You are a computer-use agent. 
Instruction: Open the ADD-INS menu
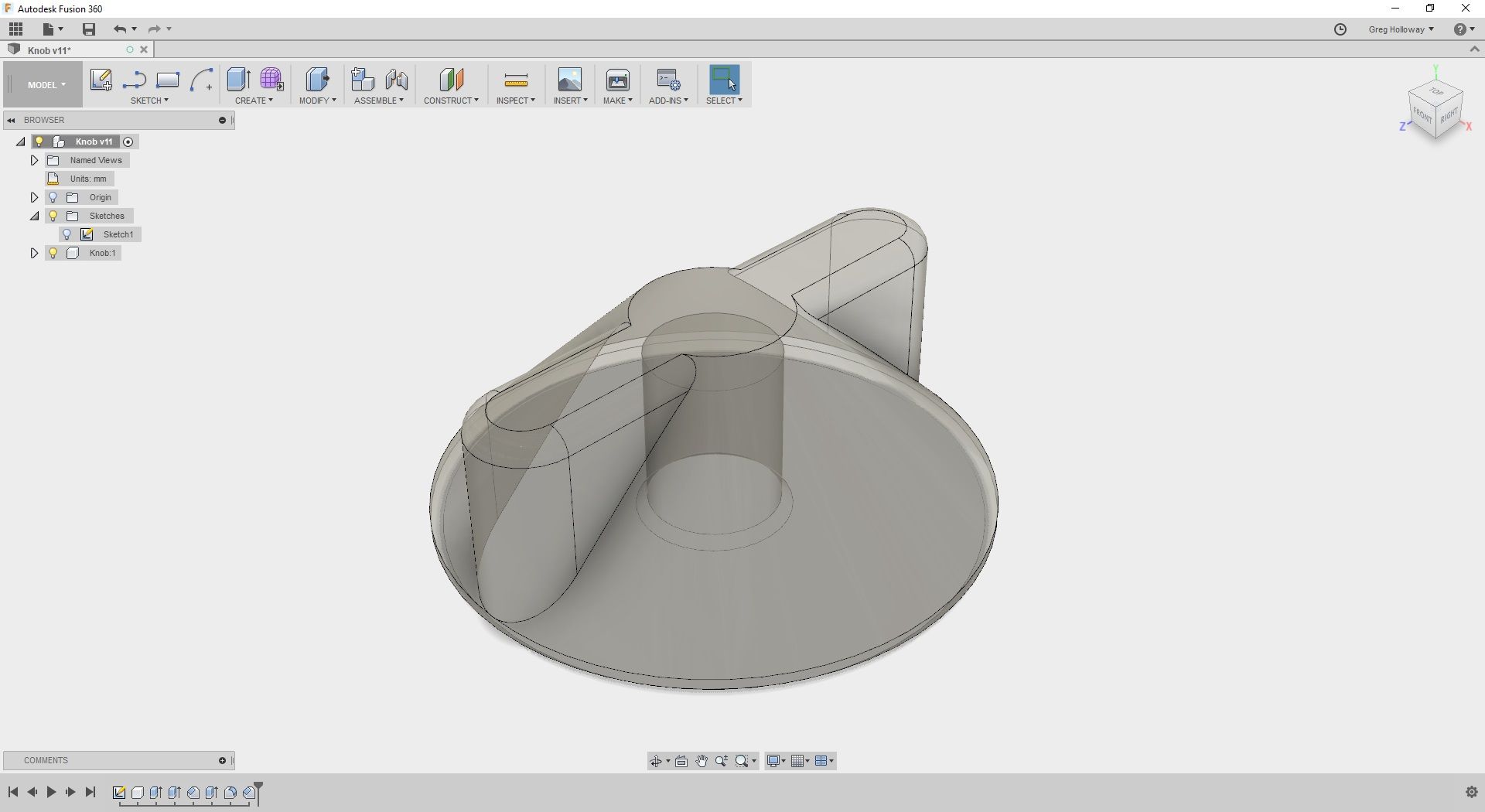pos(668,101)
